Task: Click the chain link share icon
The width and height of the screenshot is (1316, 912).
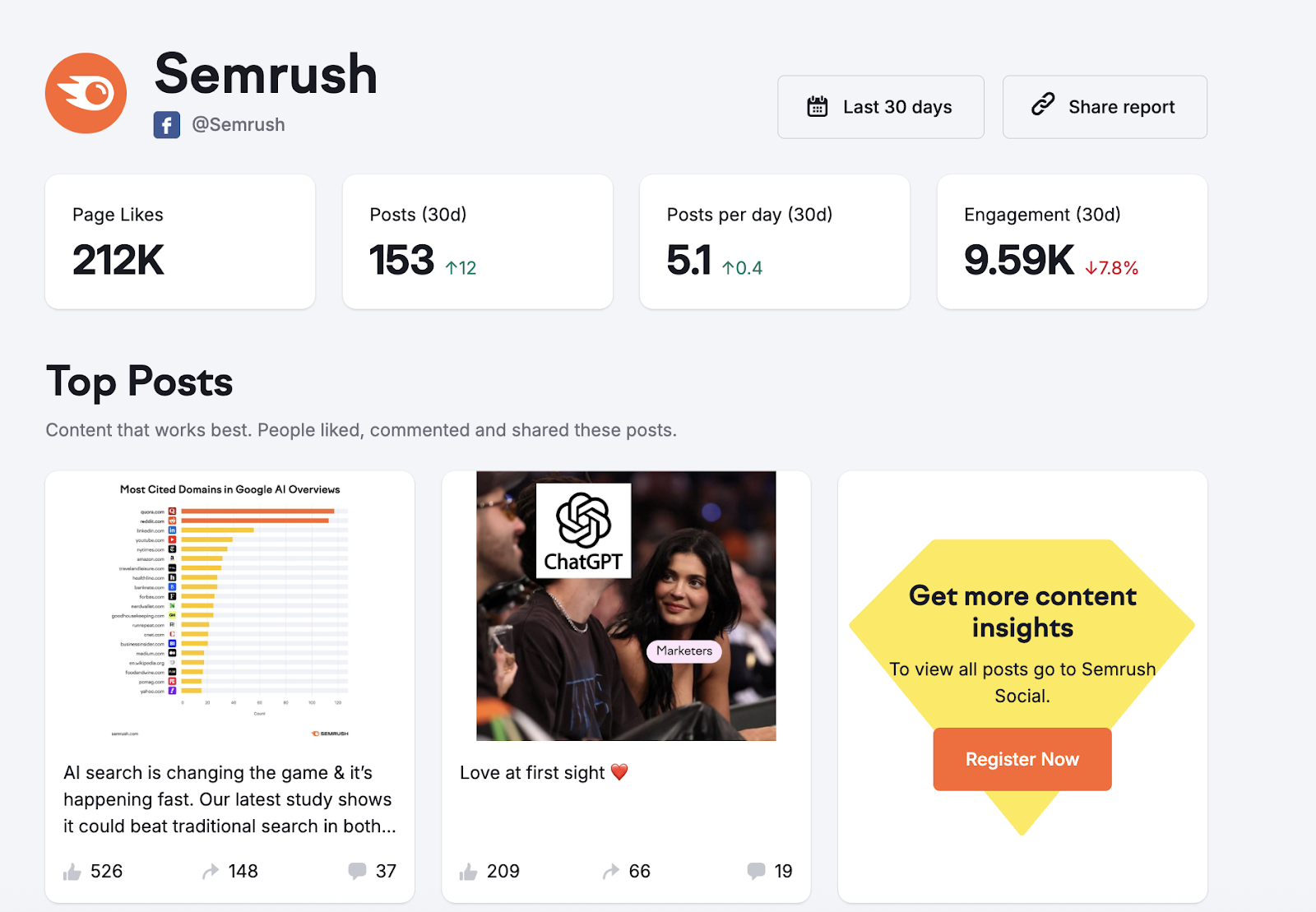Action: click(1043, 105)
